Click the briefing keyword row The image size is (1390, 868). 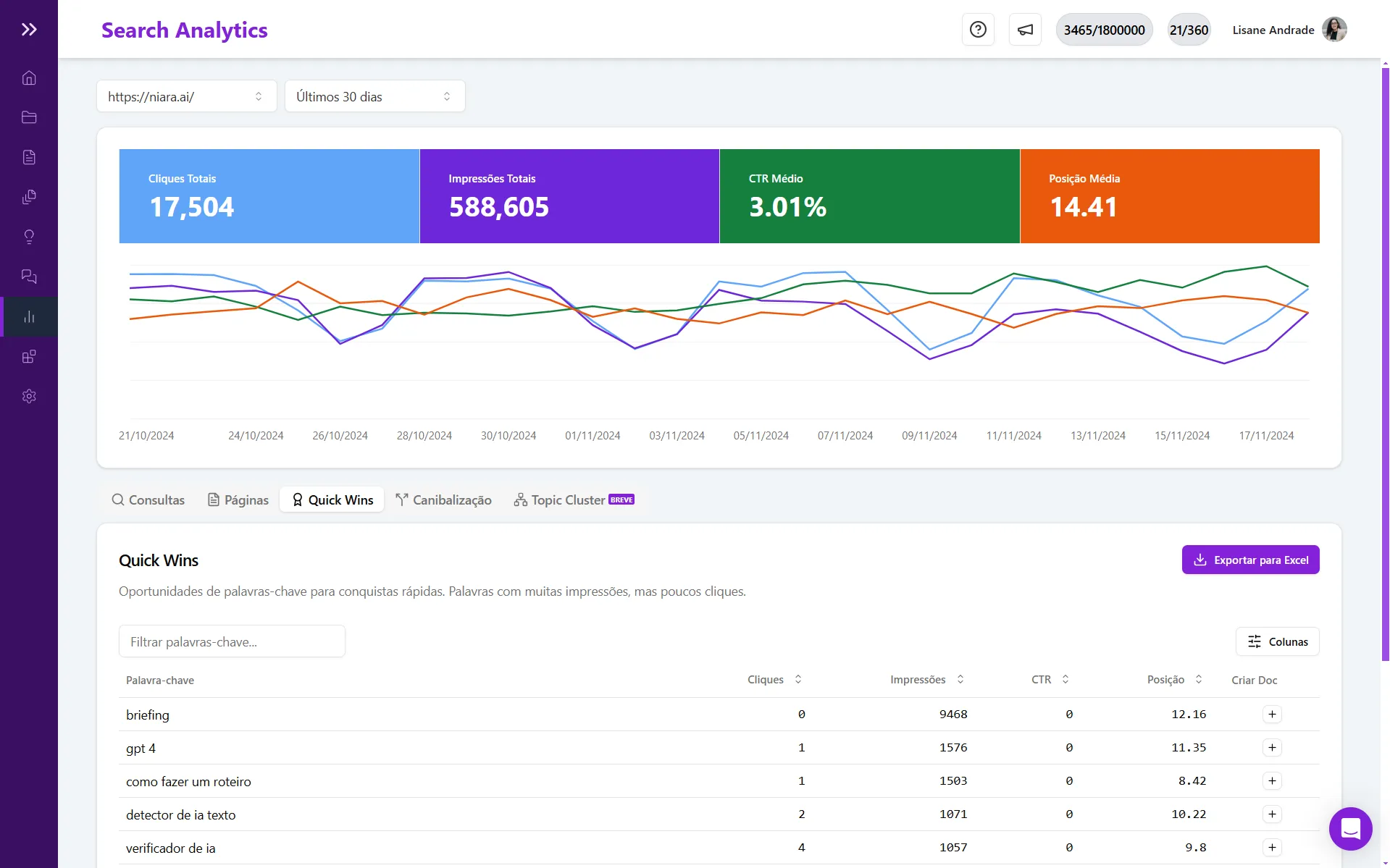pos(719,715)
